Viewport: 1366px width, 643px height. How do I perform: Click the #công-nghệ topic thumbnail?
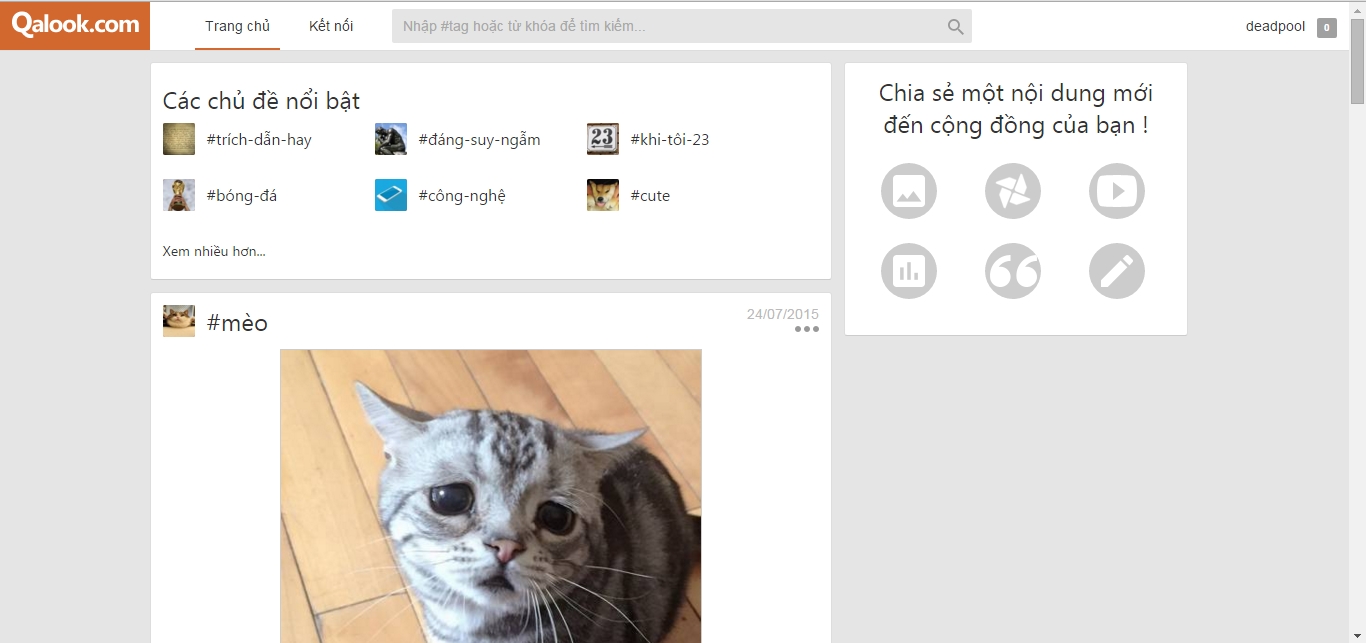click(391, 195)
